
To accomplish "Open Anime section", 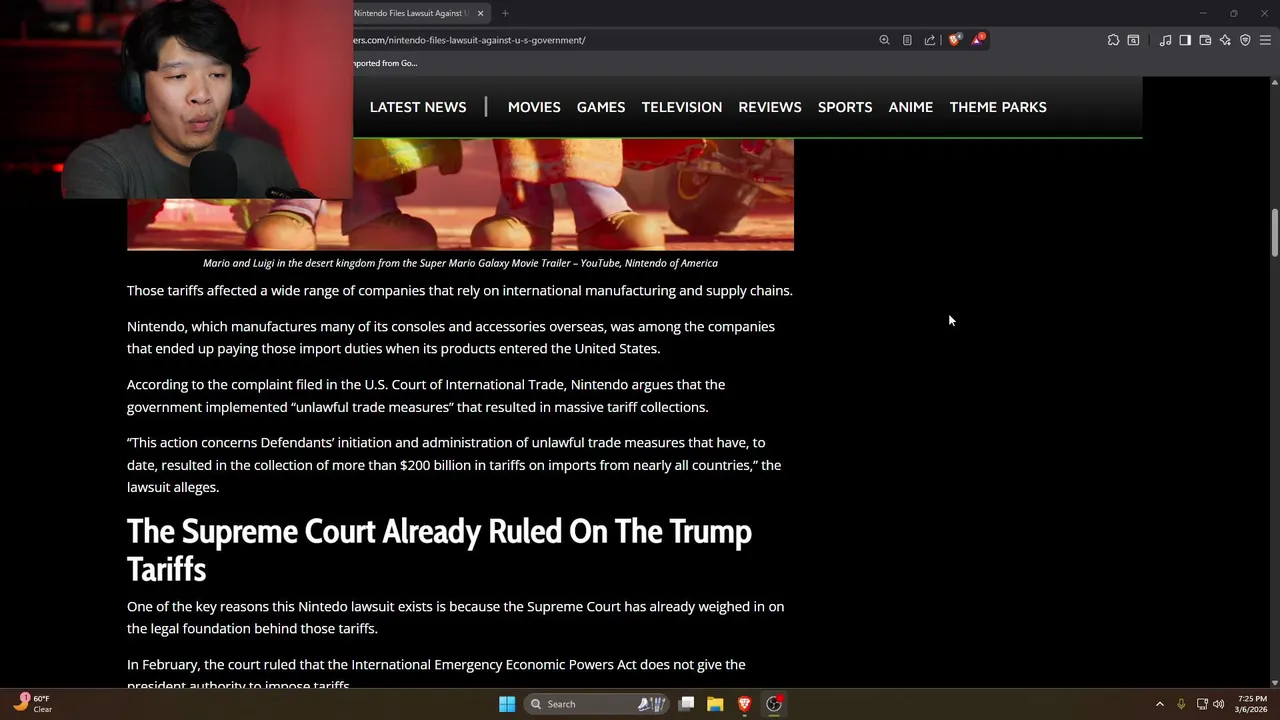I will (x=911, y=107).
